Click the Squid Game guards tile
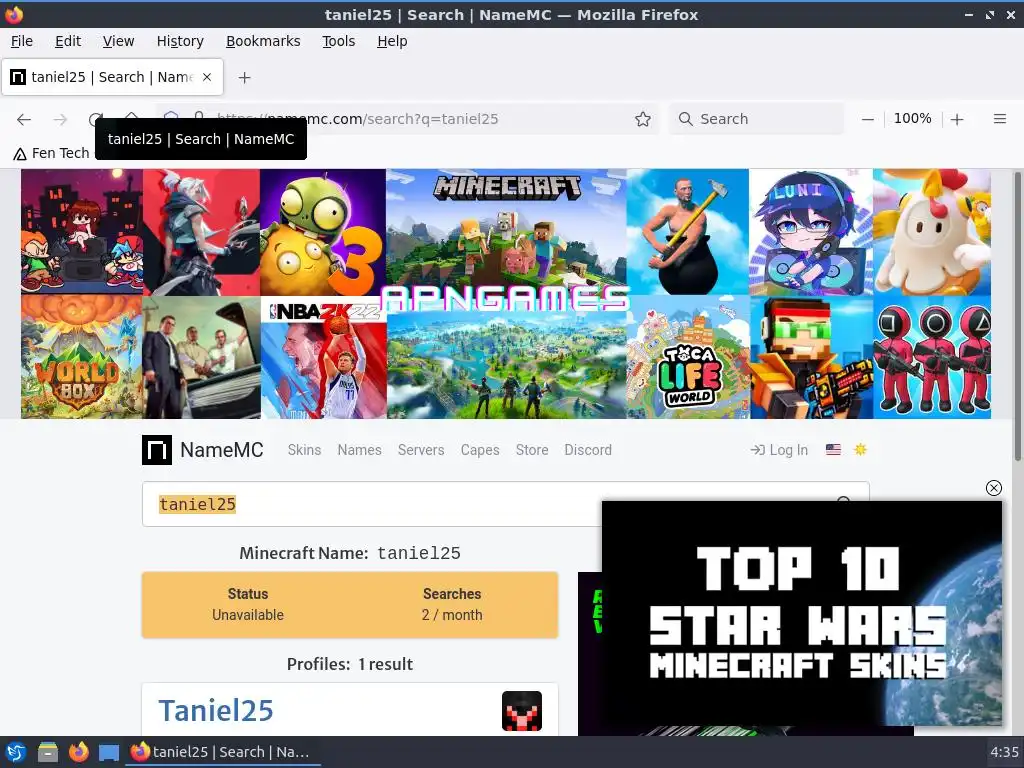Viewport: 1024px width, 768px height. pyautogui.click(x=932, y=358)
